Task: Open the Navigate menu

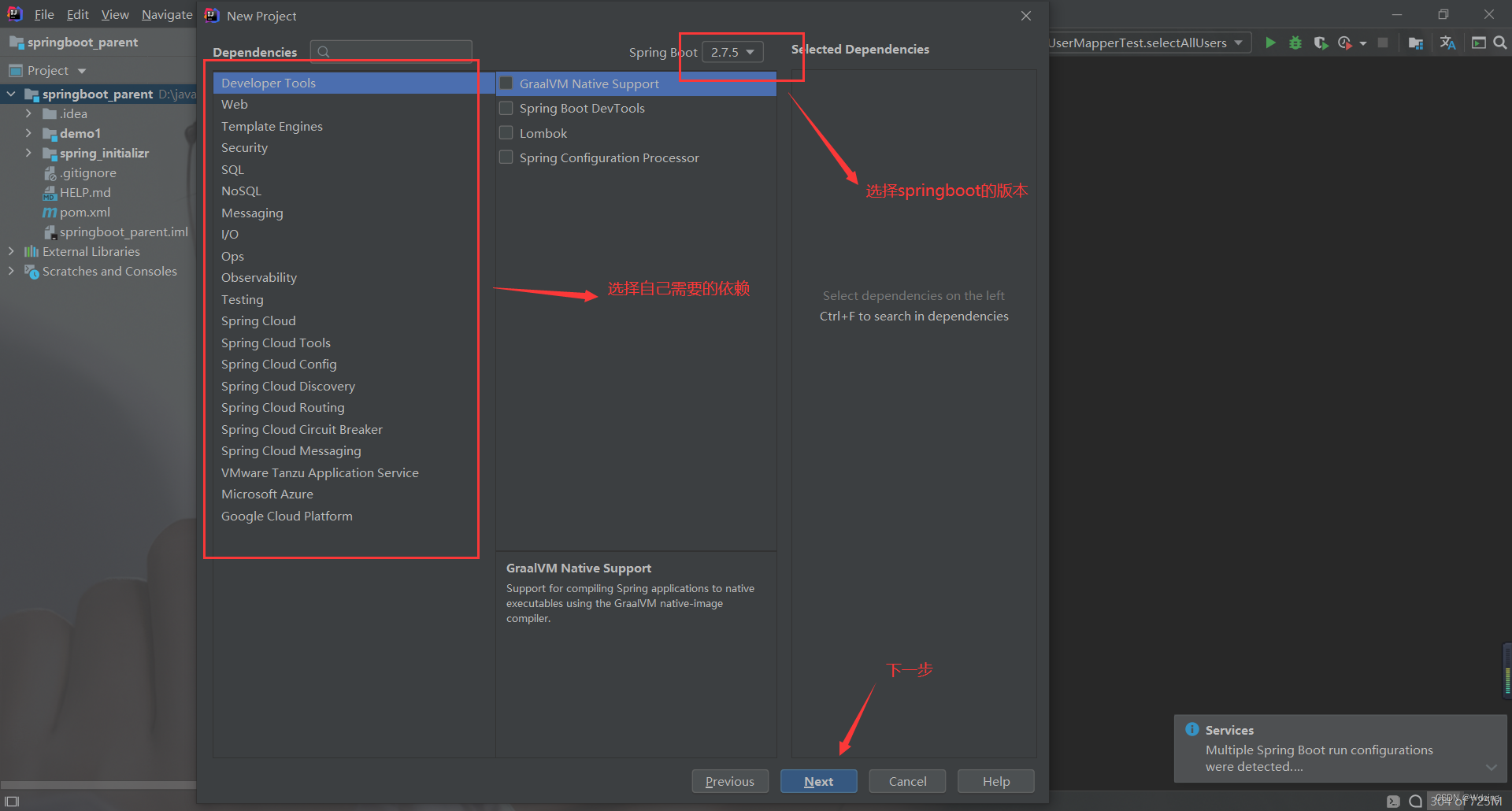Action: point(167,15)
